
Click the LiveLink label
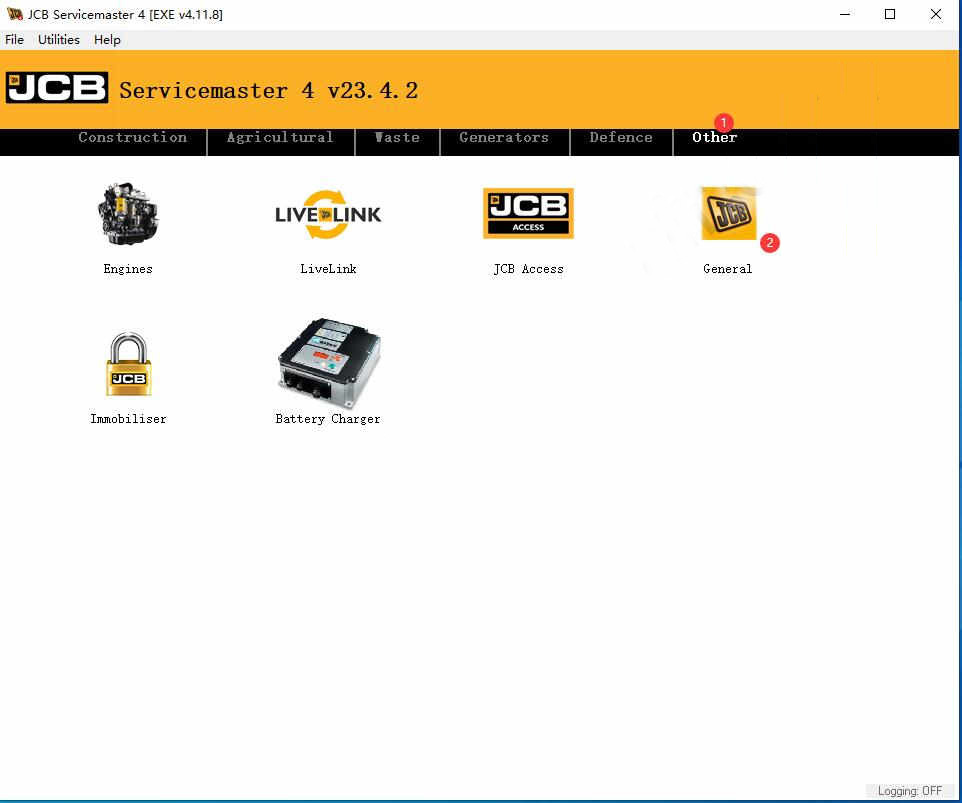328,269
